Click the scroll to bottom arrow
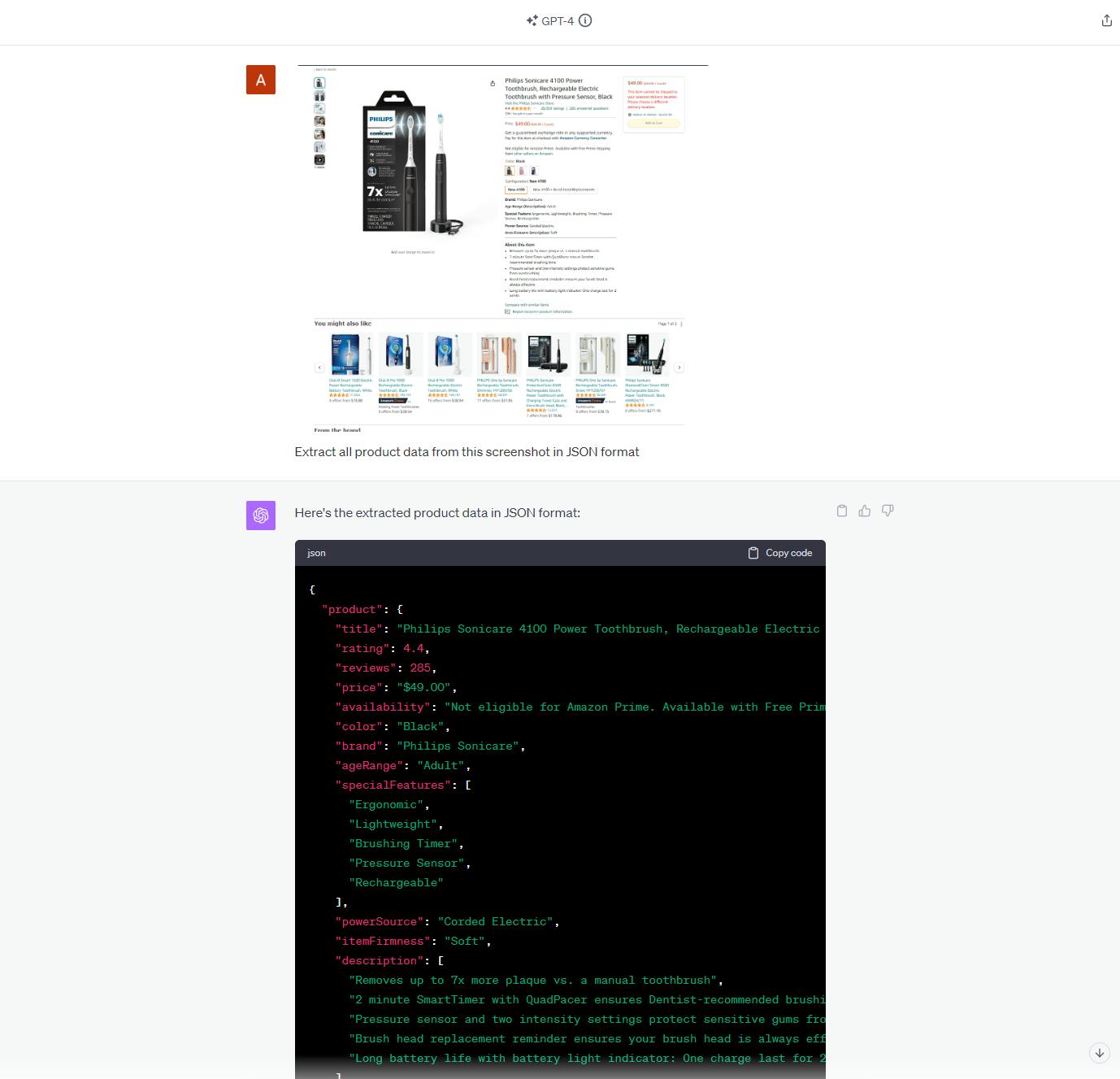The height and width of the screenshot is (1079, 1120). coord(1099,1052)
